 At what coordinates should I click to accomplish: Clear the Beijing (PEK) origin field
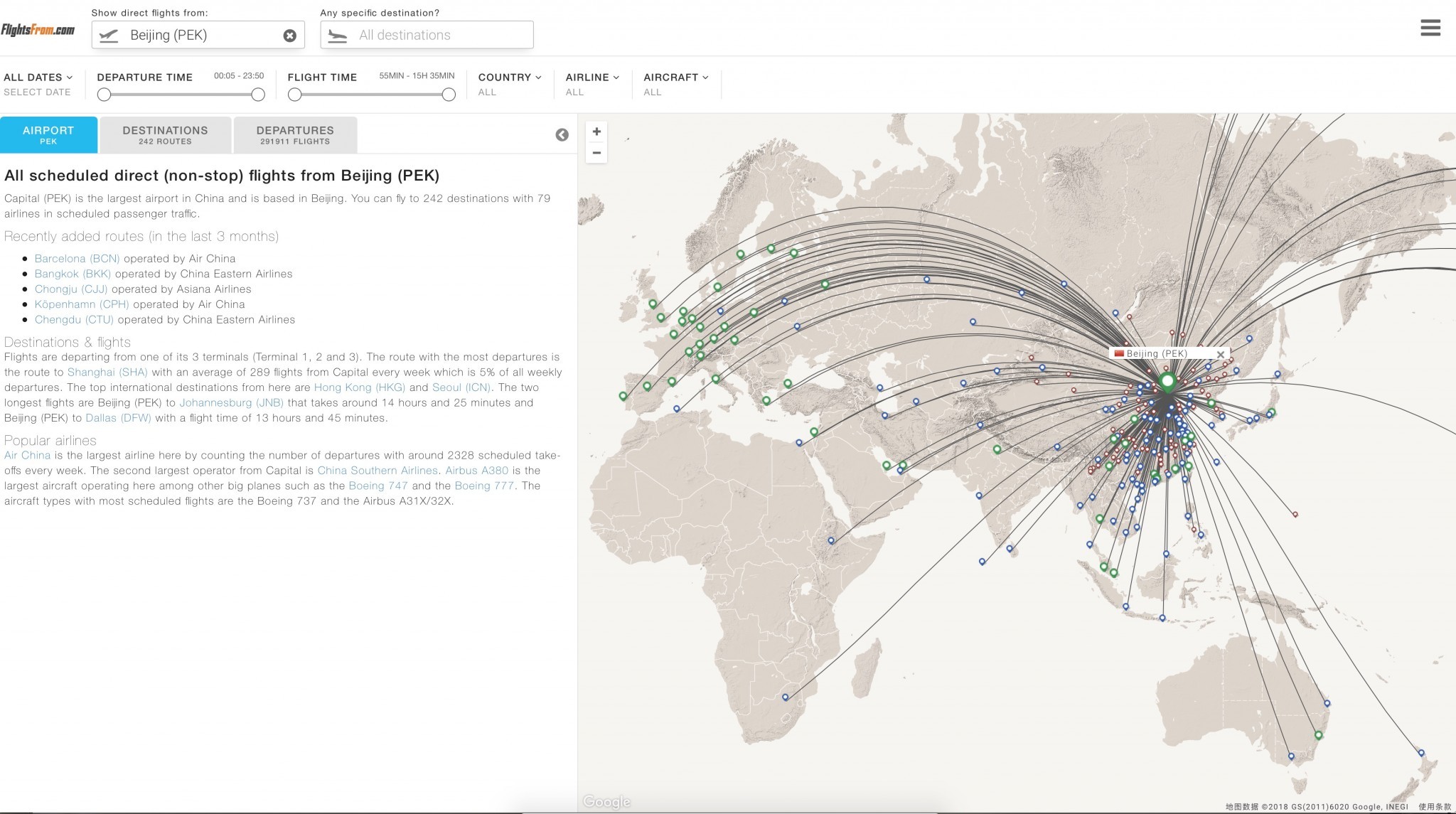289,36
